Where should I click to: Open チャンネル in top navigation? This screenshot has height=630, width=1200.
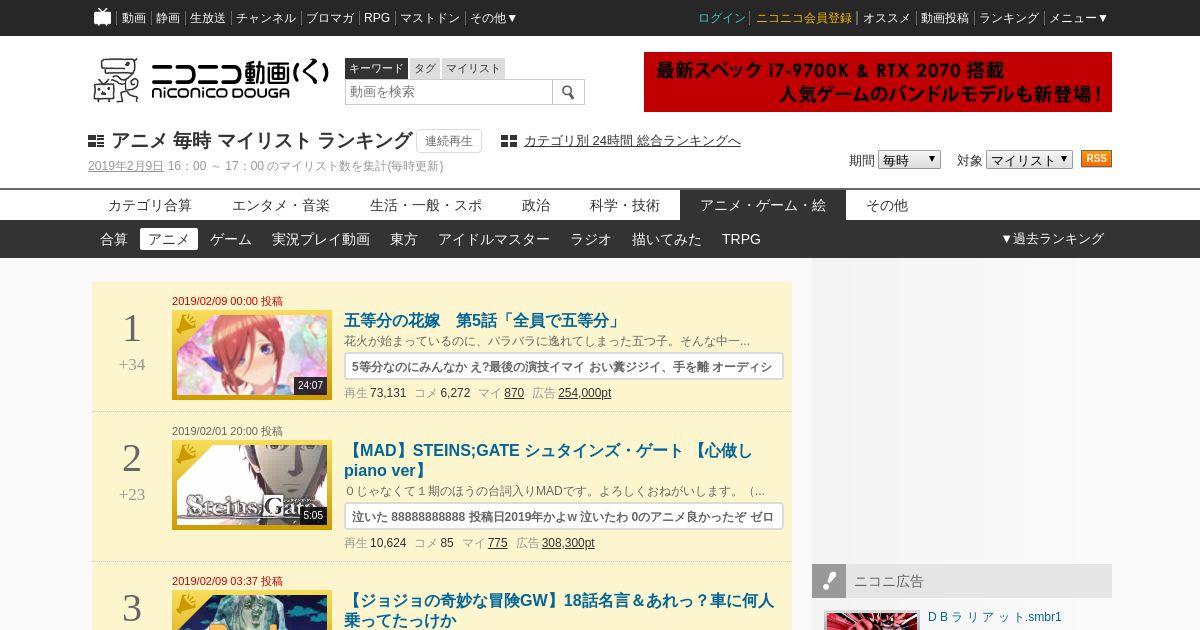(266, 18)
